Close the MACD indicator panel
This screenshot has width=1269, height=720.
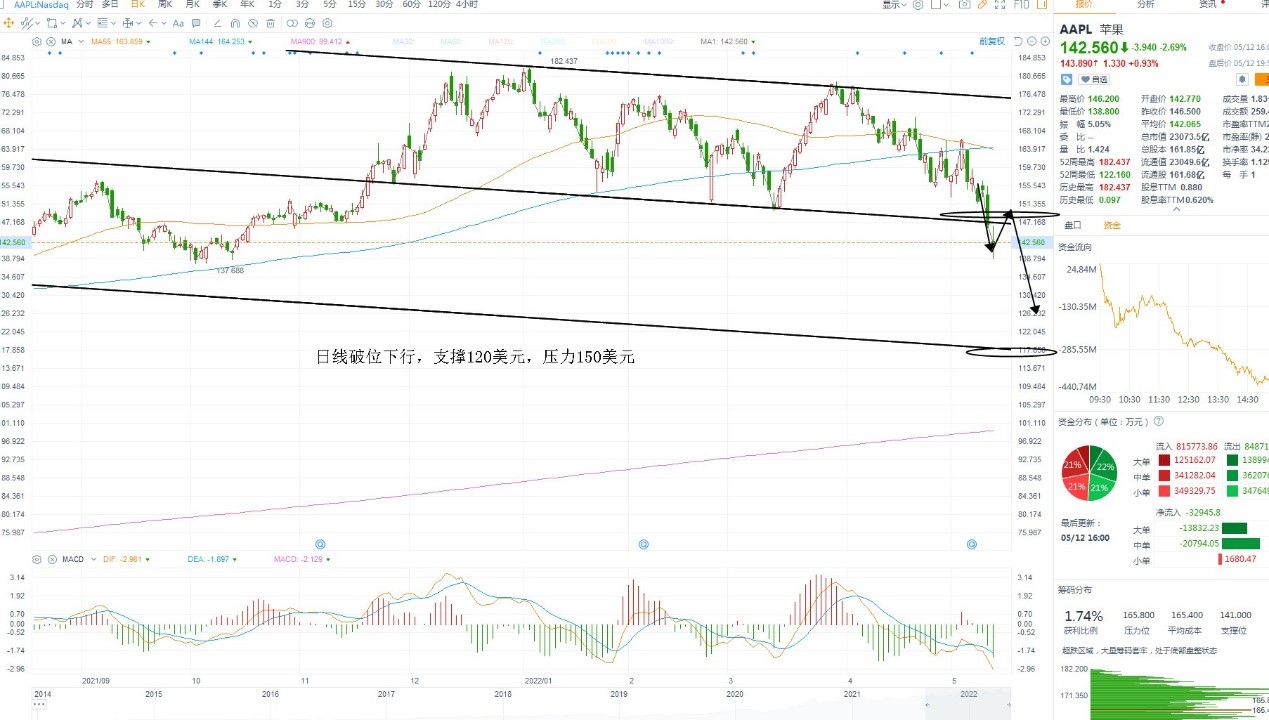52,559
